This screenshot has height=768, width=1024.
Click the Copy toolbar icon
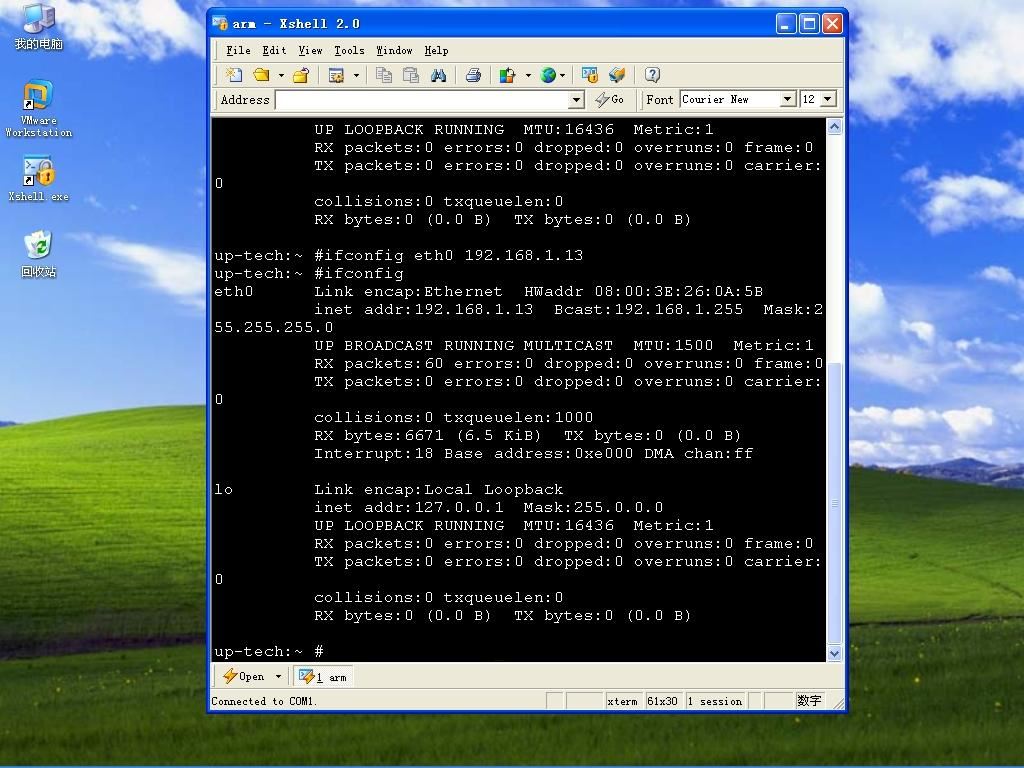[383, 75]
